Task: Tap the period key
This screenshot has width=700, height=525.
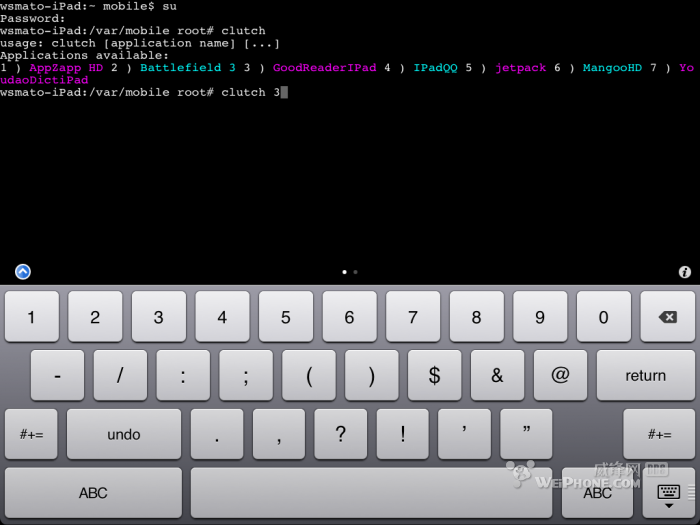Action: [217, 434]
